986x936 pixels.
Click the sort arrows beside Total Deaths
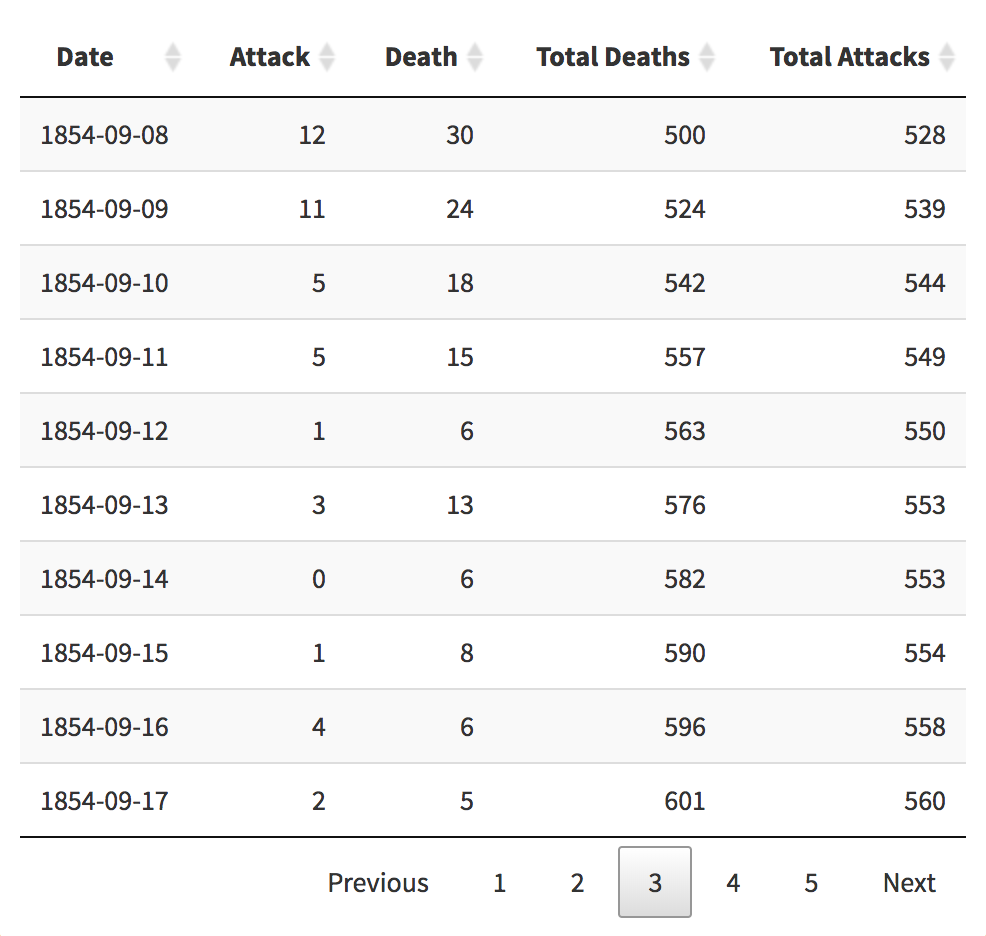[707, 57]
